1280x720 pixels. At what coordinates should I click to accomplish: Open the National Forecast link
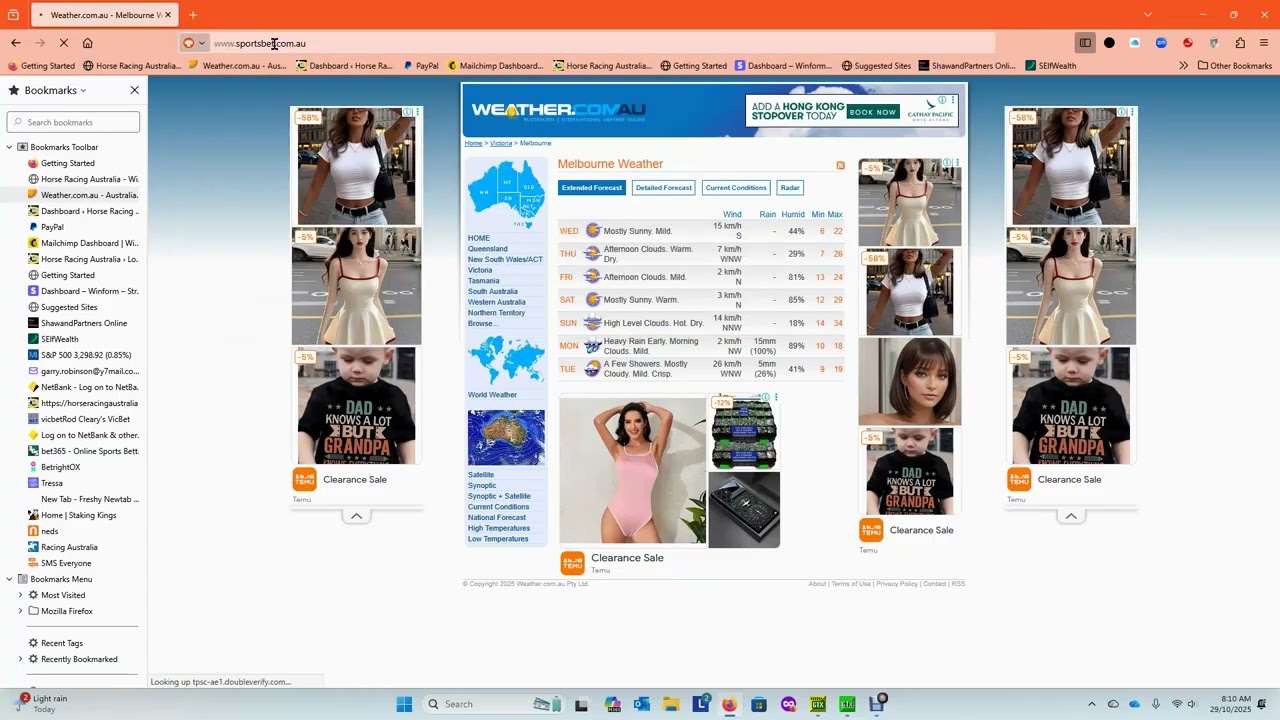(496, 518)
